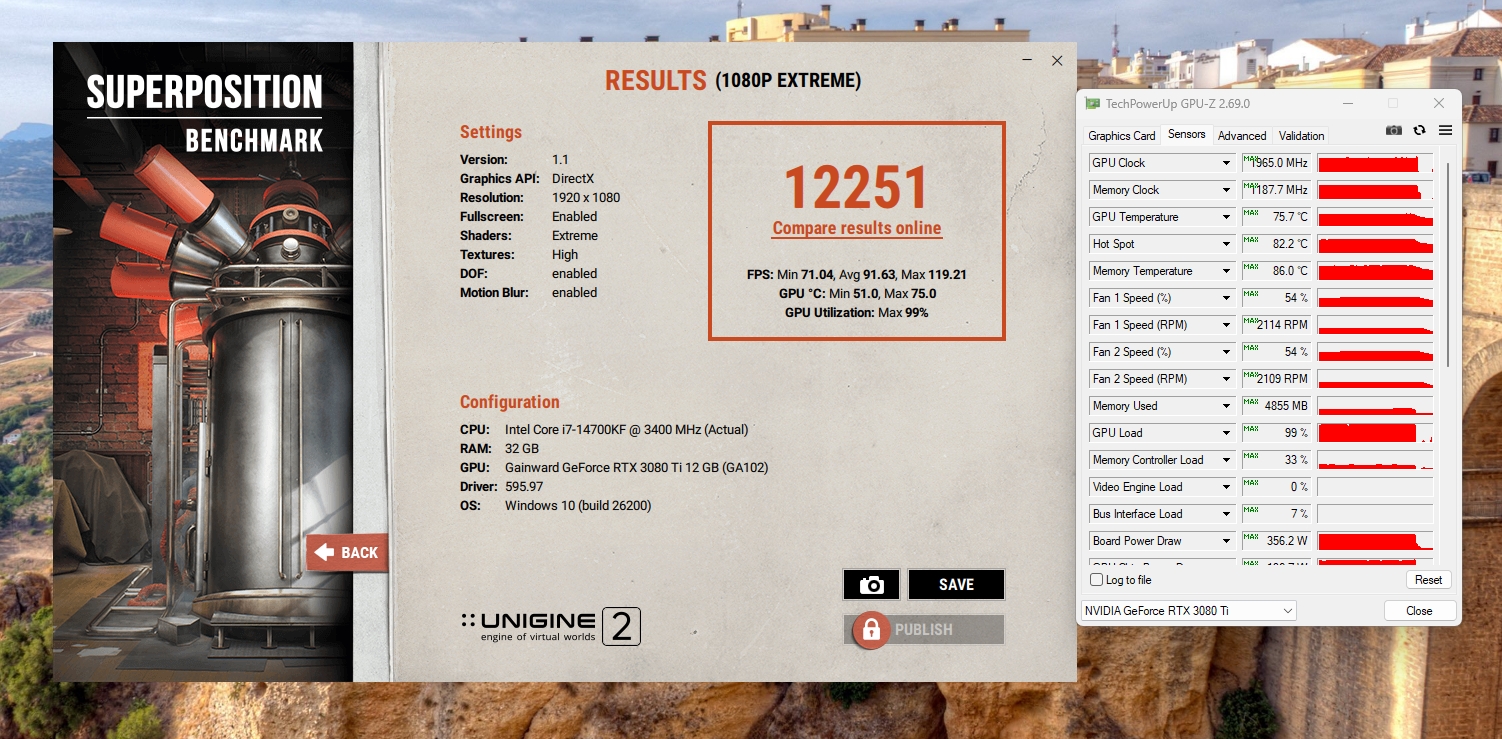Image resolution: width=1502 pixels, height=739 pixels.
Task: Click the 82.2 °C Hot Spot reading
Action: (1277, 244)
